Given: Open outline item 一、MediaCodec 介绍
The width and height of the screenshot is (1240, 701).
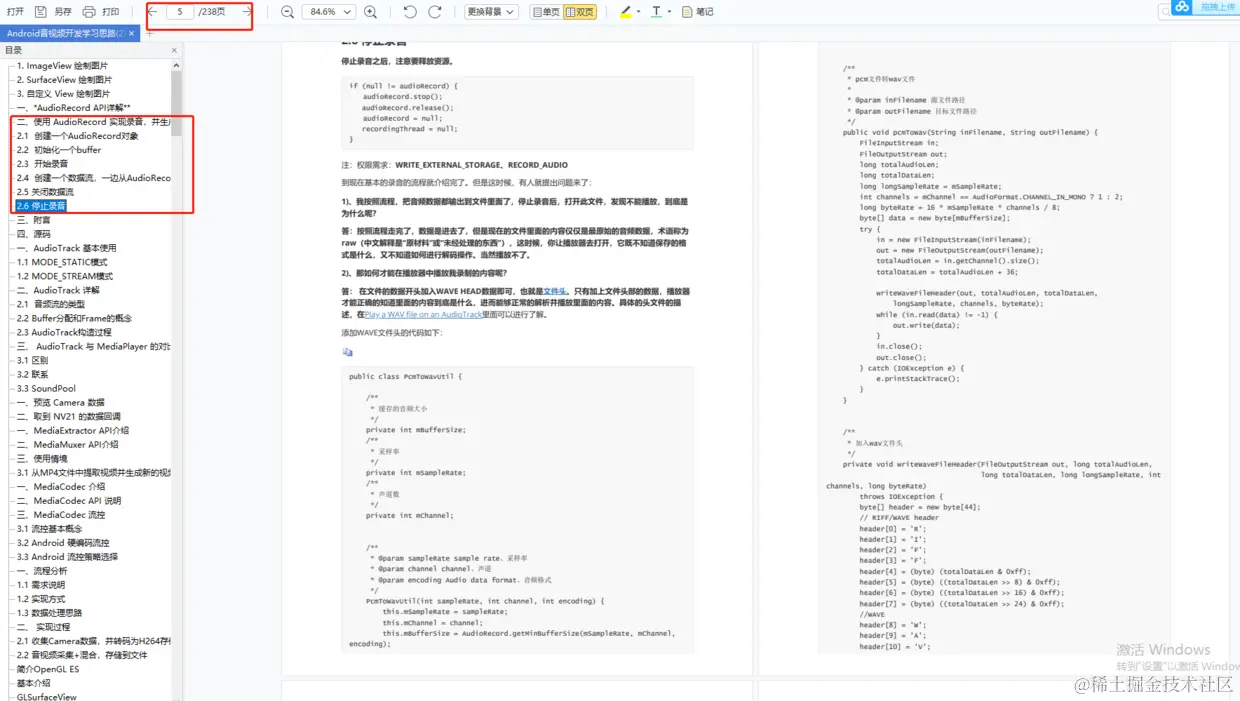Looking at the screenshot, I should [60, 486].
